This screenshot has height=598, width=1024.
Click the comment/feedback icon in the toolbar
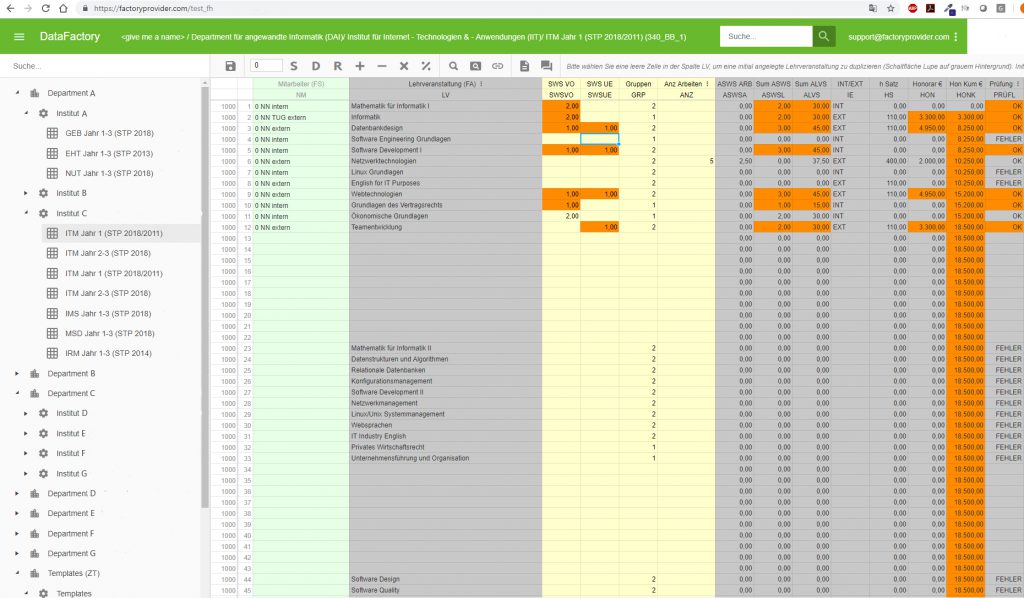pyautogui.click(x=546, y=66)
